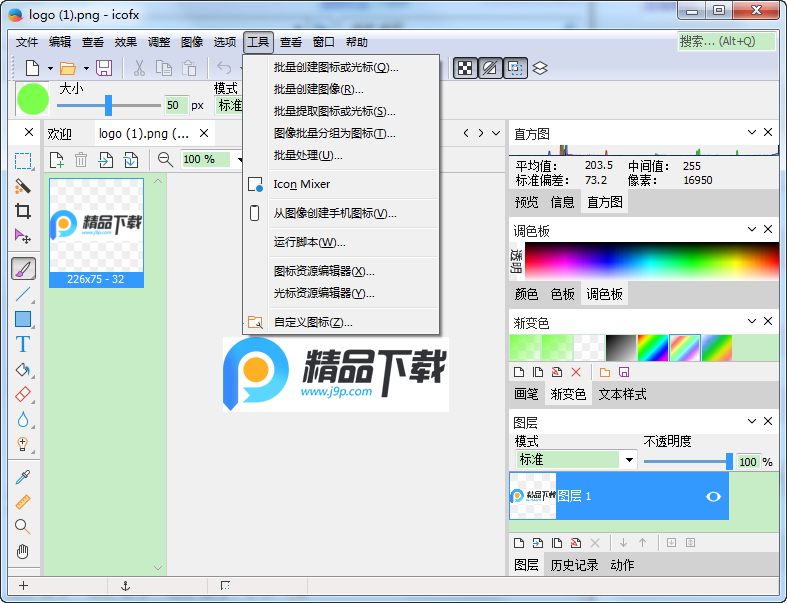The image size is (787, 603).
Task: Choose 从图像创建手机图标(V)... menu entry
Action: click(x=341, y=213)
